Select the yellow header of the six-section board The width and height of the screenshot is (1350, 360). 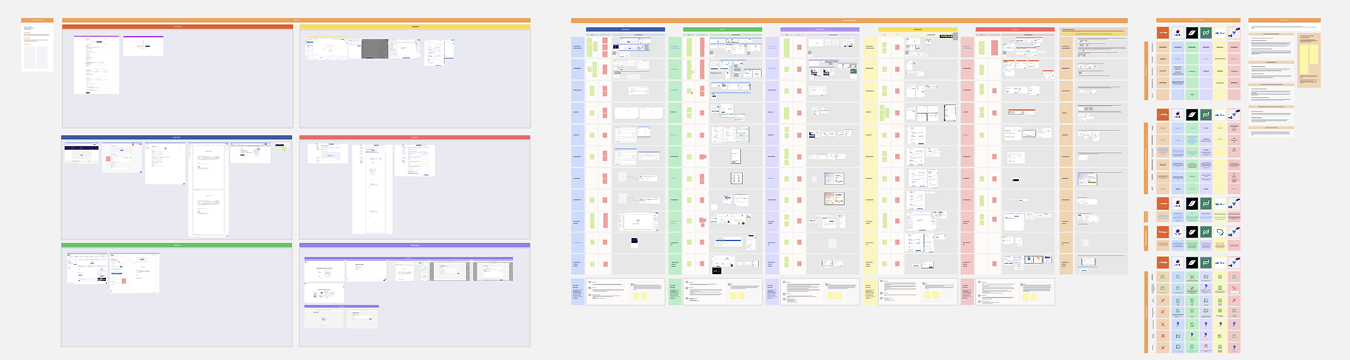point(415,27)
